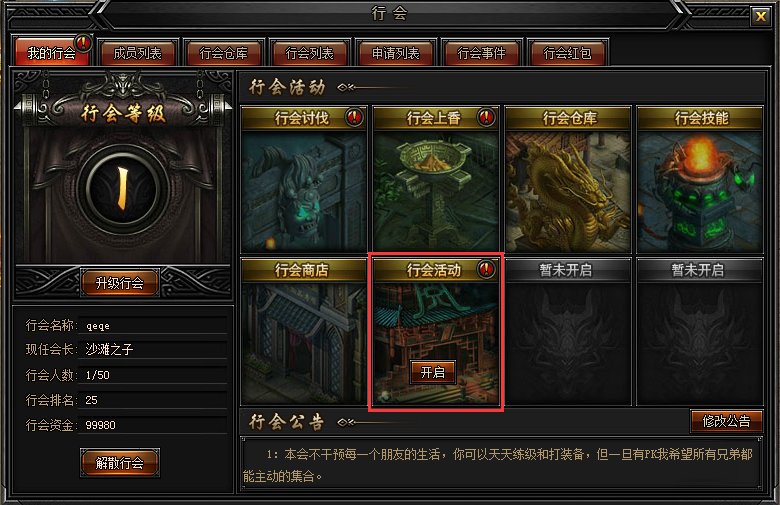The image size is (780, 505).
Task: Click the red alert badge on 行会讨伐
Action: [354, 117]
